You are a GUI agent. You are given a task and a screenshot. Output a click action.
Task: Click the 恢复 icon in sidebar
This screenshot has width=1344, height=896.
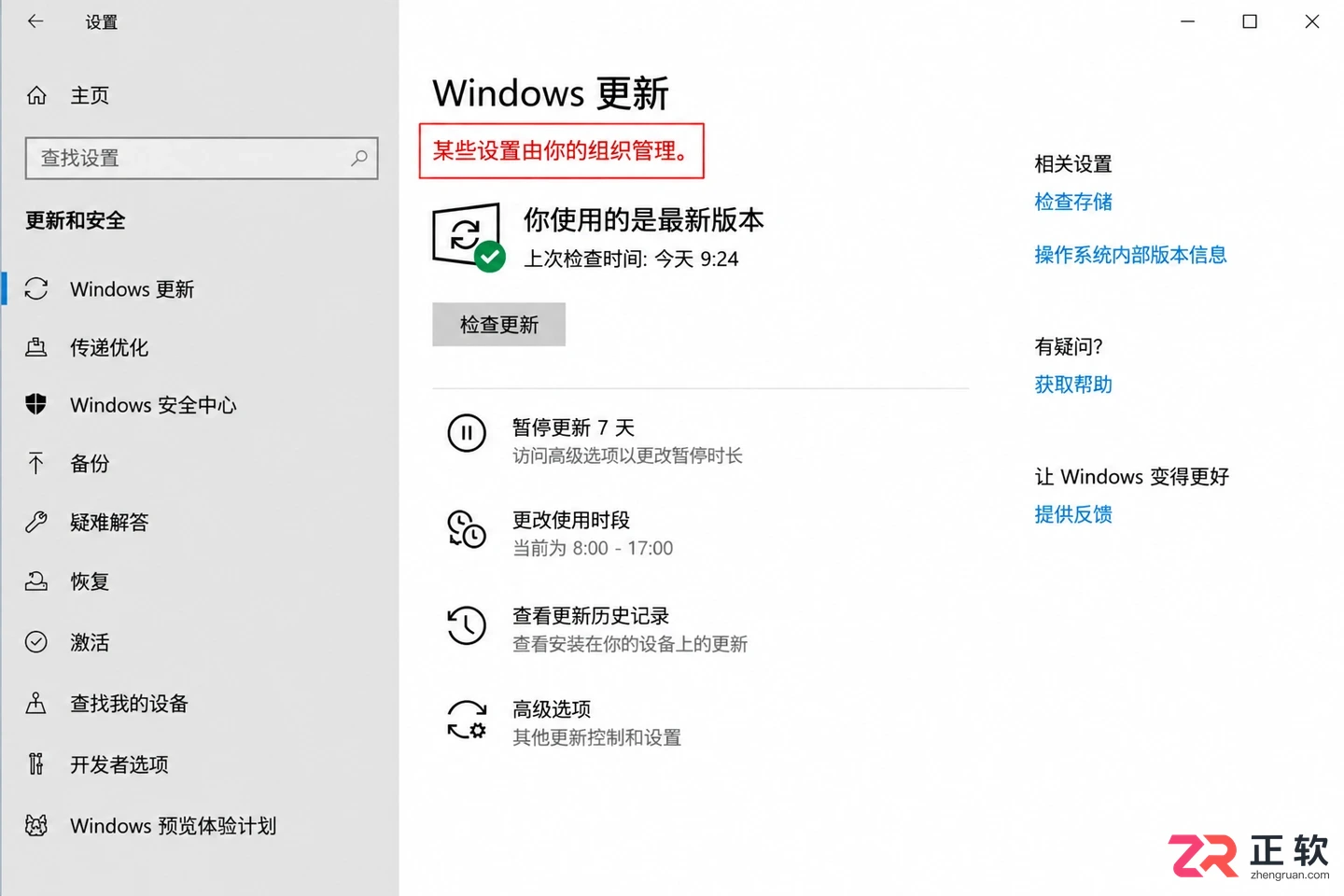(x=36, y=581)
